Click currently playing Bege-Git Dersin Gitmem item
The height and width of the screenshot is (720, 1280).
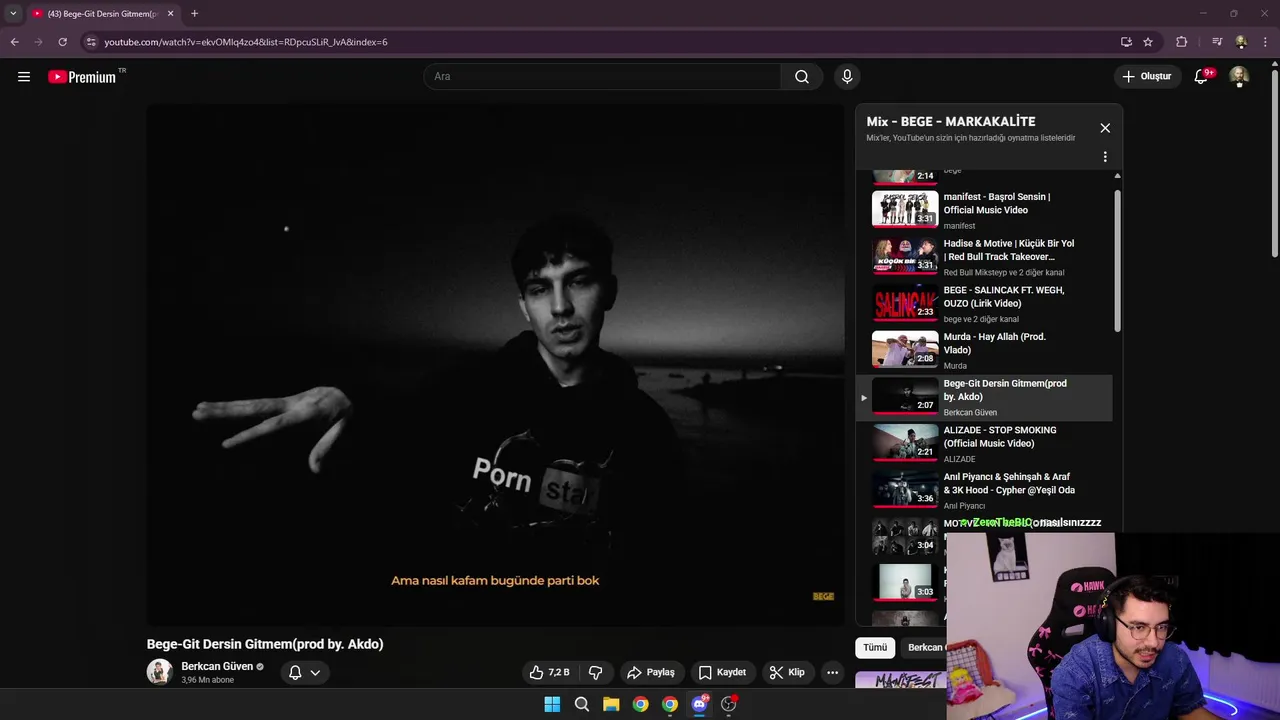(x=984, y=397)
